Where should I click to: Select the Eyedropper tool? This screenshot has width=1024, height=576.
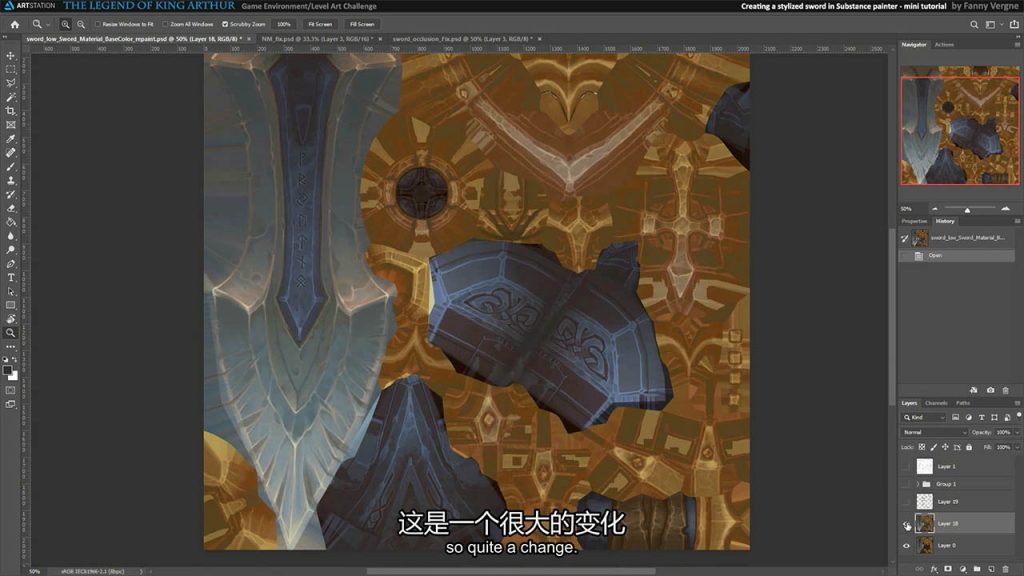(x=10, y=138)
